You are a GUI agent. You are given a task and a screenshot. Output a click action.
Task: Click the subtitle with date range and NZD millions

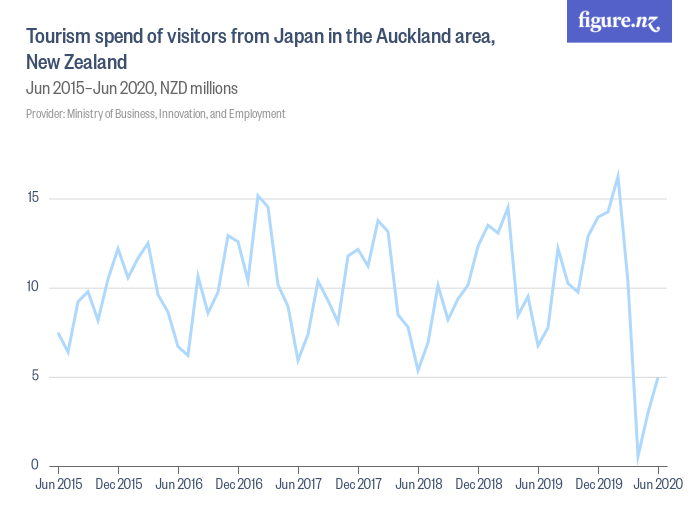(131, 88)
